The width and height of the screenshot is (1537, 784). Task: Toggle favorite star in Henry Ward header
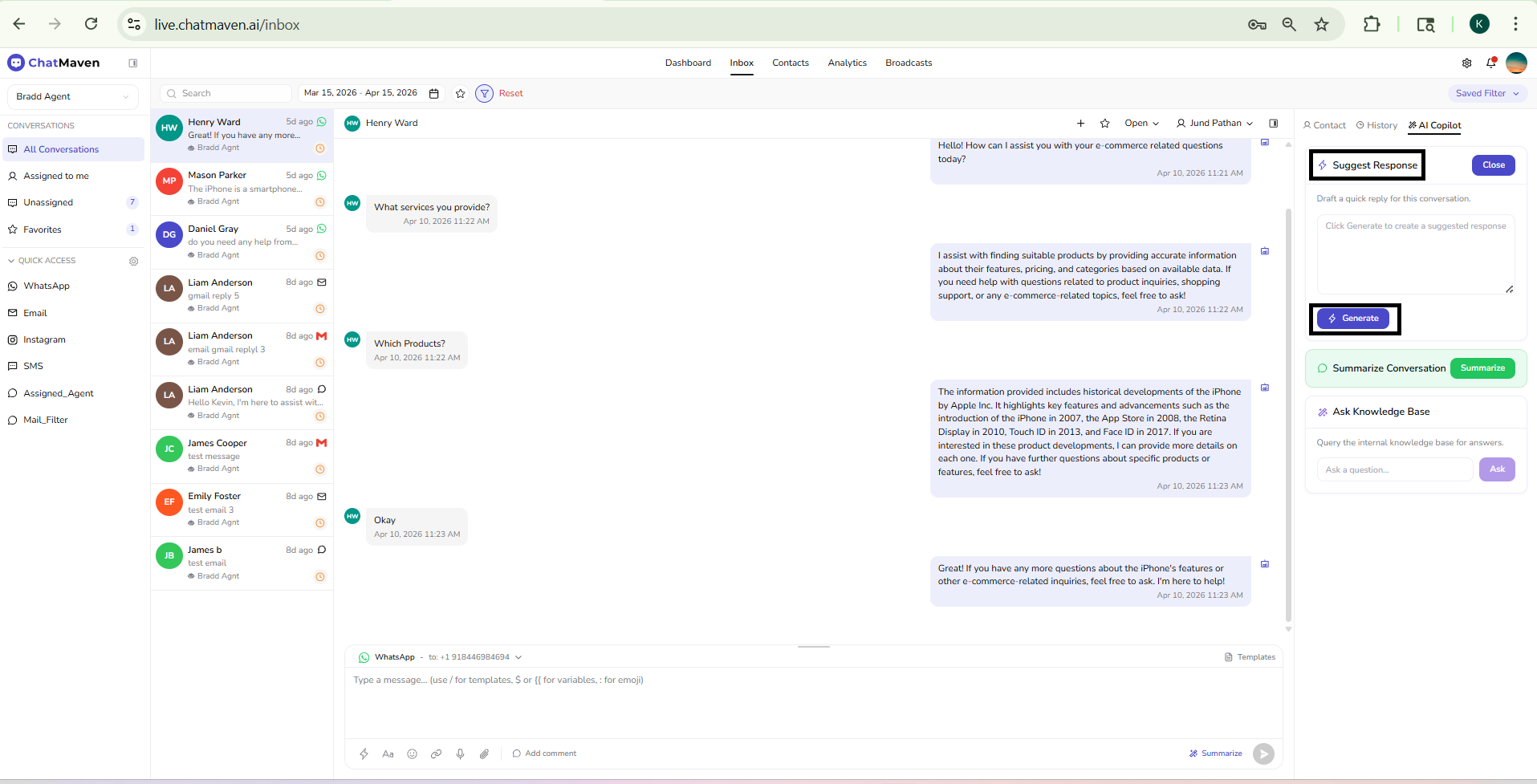click(x=1104, y=123)
